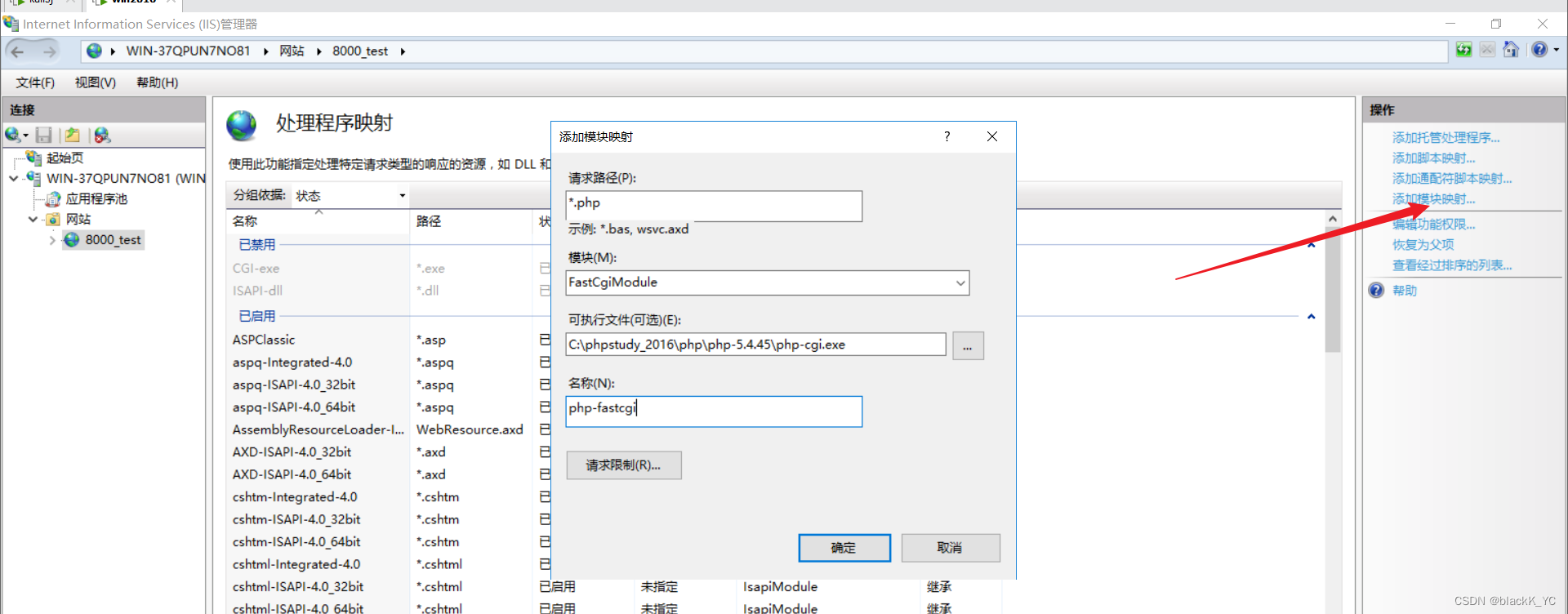Viewport: 1568px width, 614px height.
Task: Click the dialog's question mark help button
Action: 947,136
